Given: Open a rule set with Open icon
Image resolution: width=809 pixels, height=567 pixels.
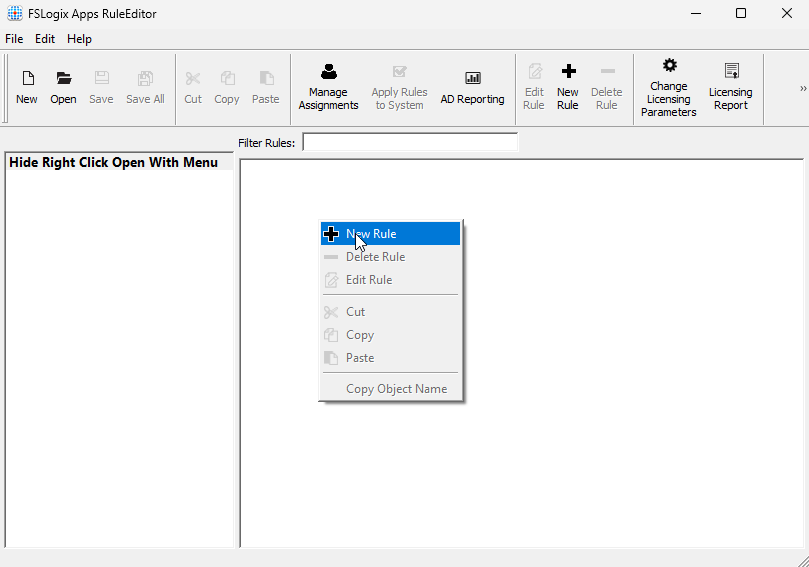Looking at the screenshot, I should click(63, 87).
